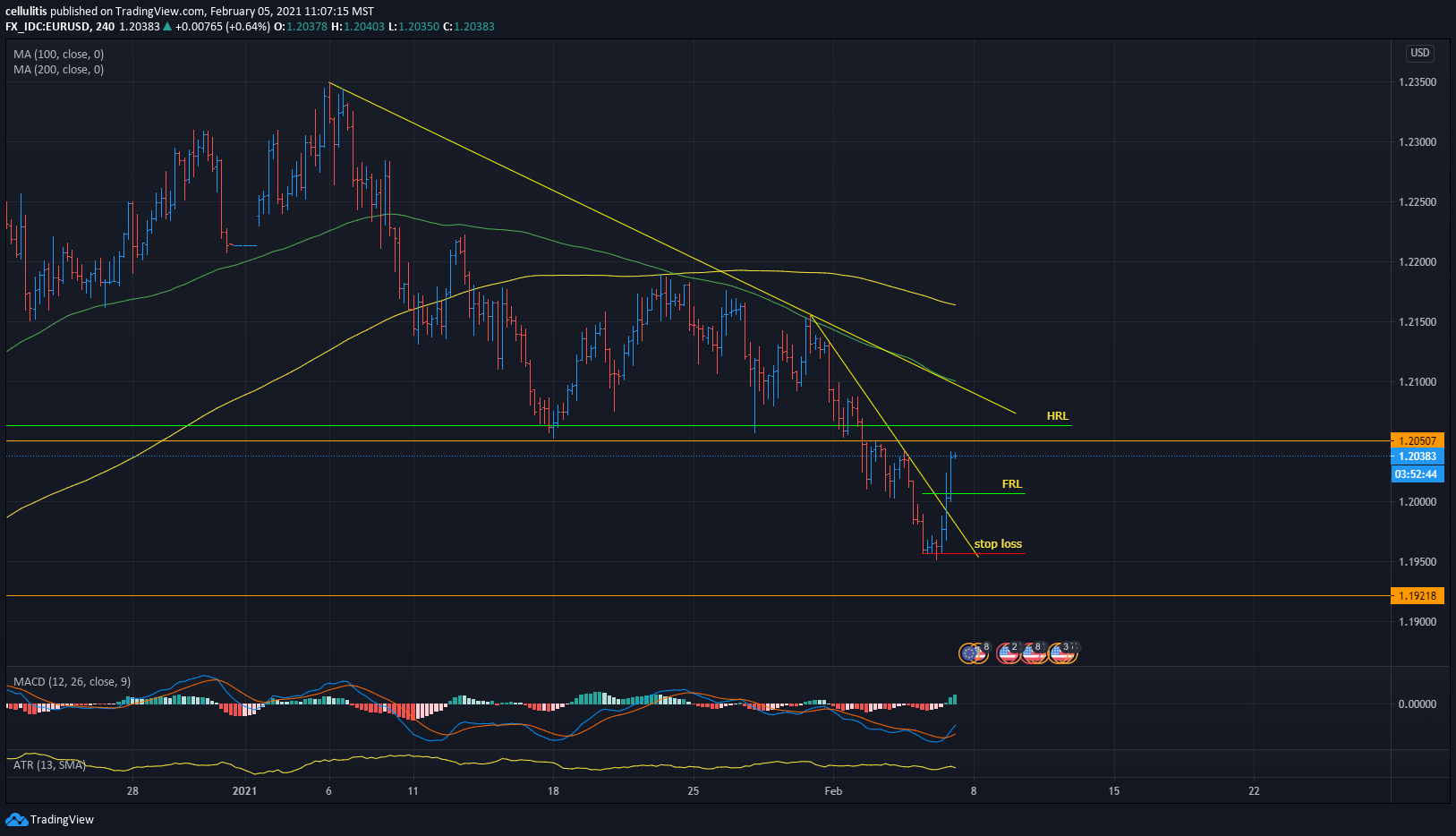Click the 240 interval value in the header
Viewport: 1456px width, 836px height.
tap(105, 27)
